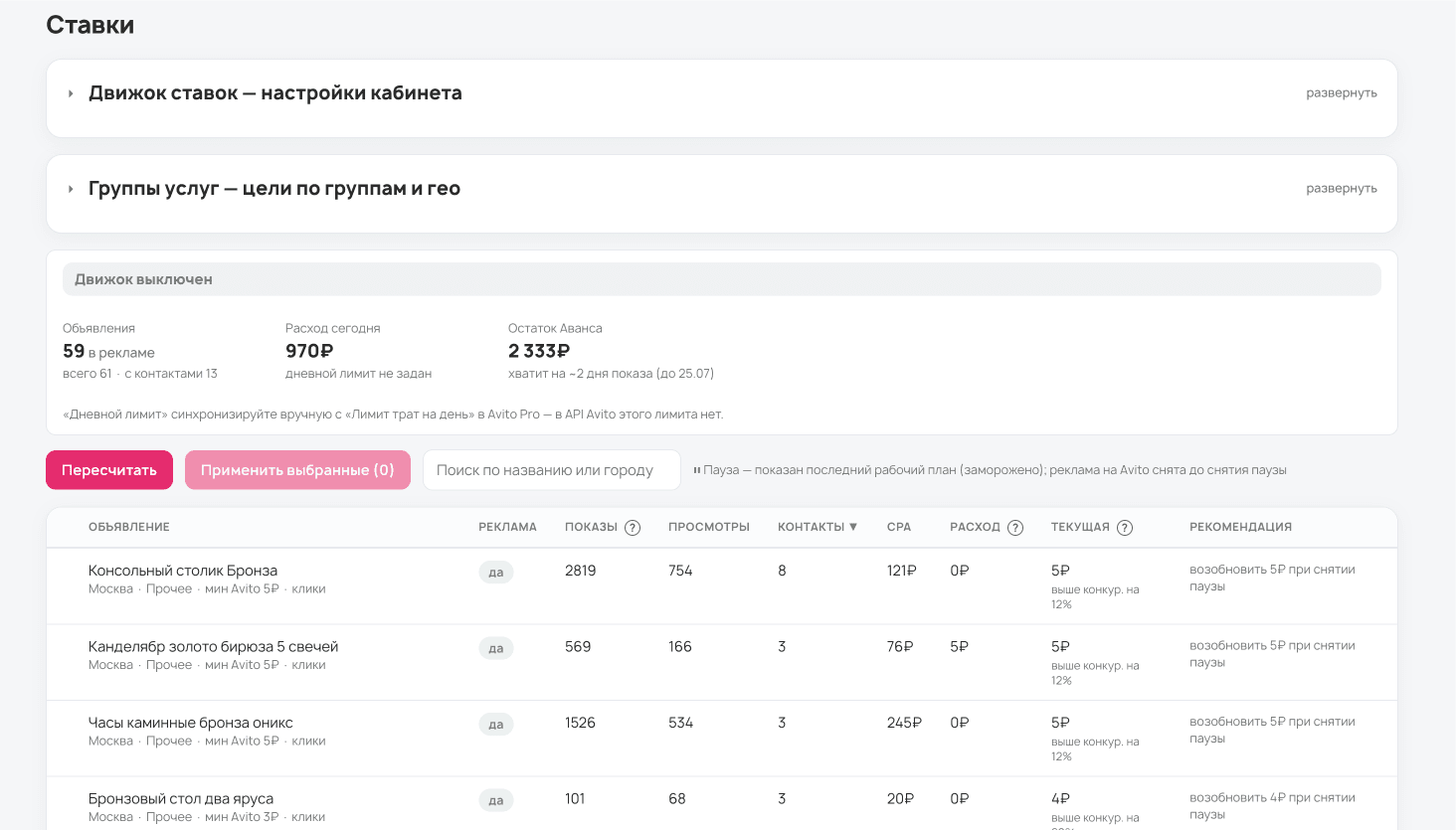Viewport: 1456px width, 830px height.
Task: Click the 121₽ CPA cell
Action: coord(902,571)
